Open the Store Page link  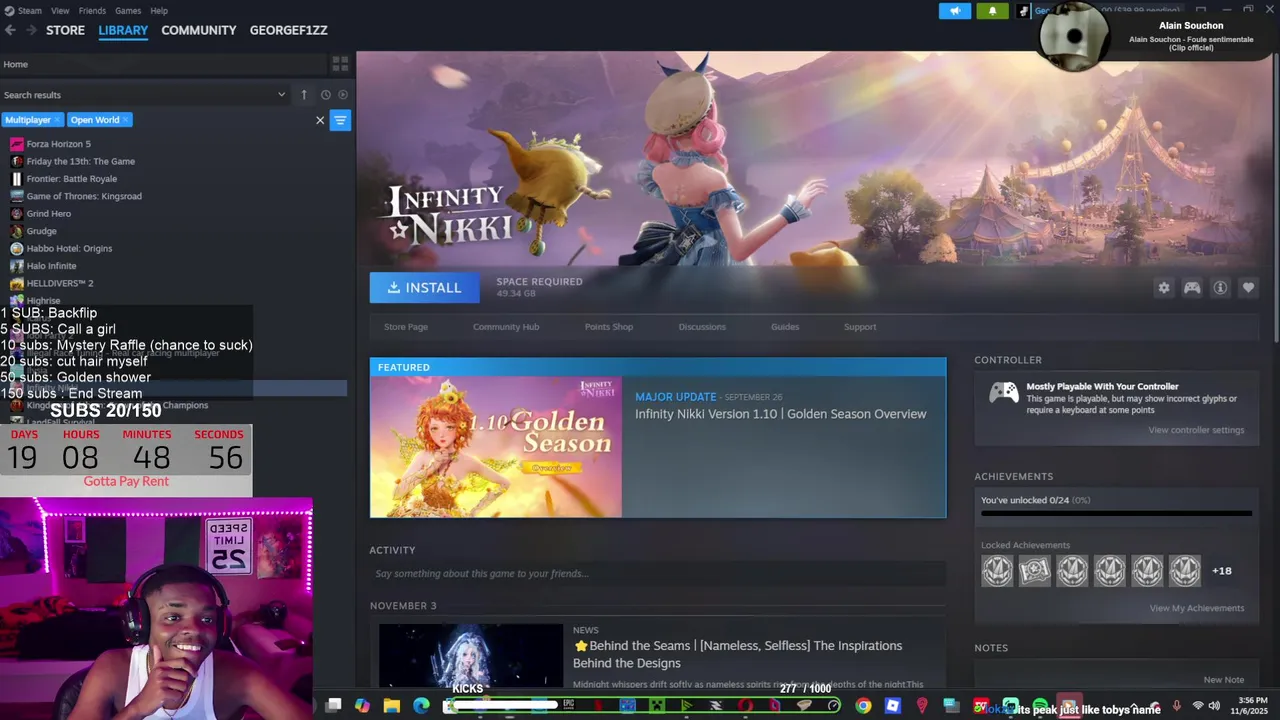[x=406, y=327]
